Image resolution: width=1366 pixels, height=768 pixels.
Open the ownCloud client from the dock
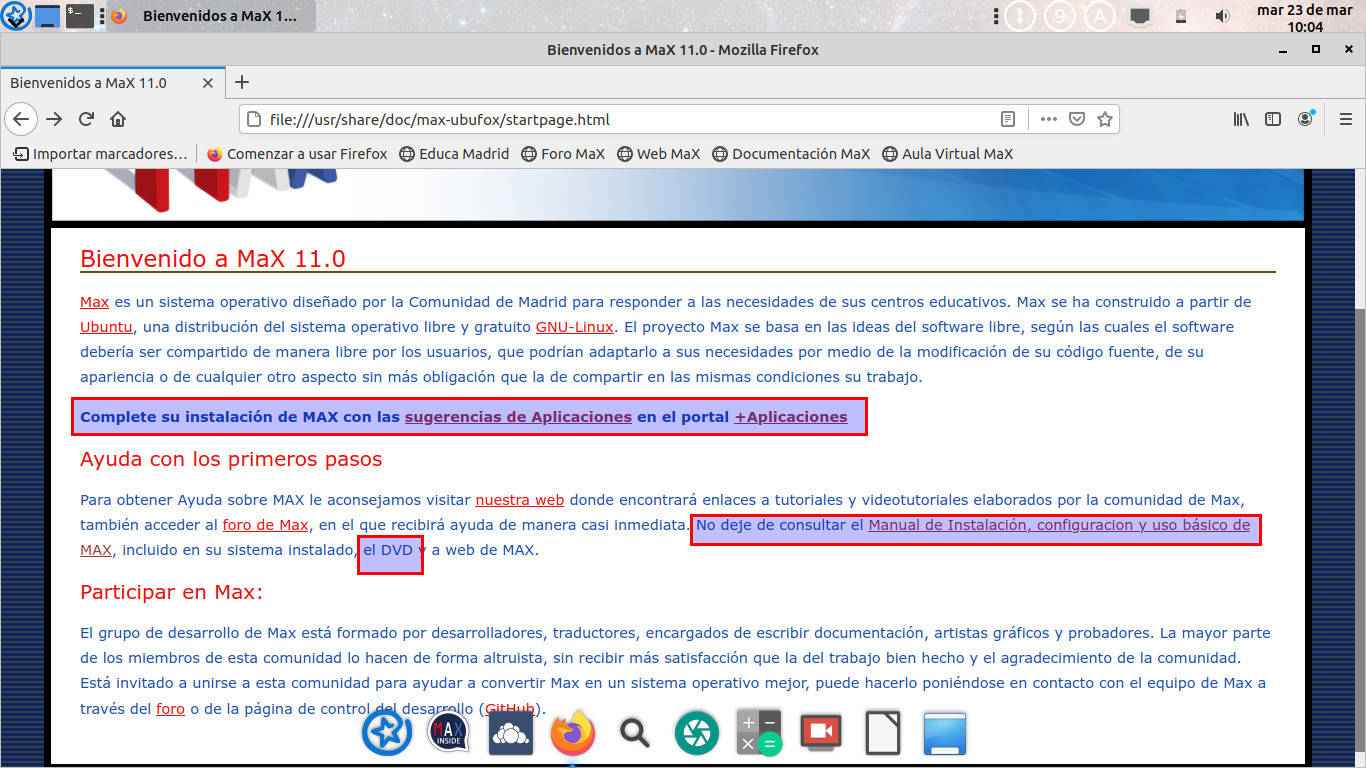(x=510, y=733)
